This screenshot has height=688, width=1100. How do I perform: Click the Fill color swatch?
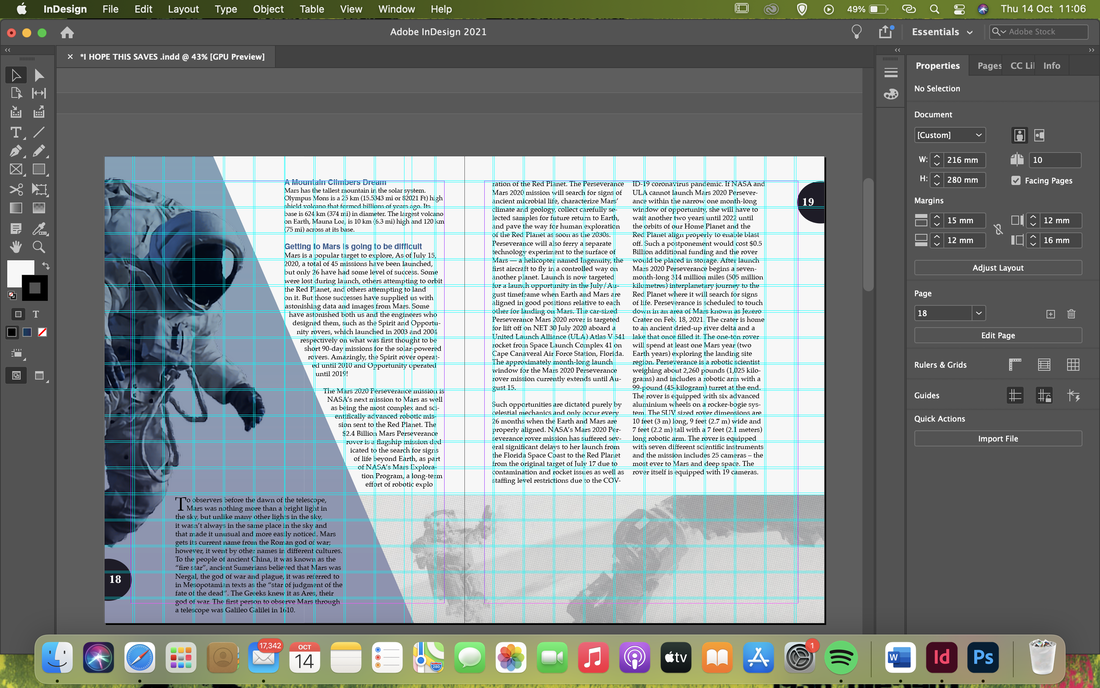pyautogui.click(x=20, y=272)
